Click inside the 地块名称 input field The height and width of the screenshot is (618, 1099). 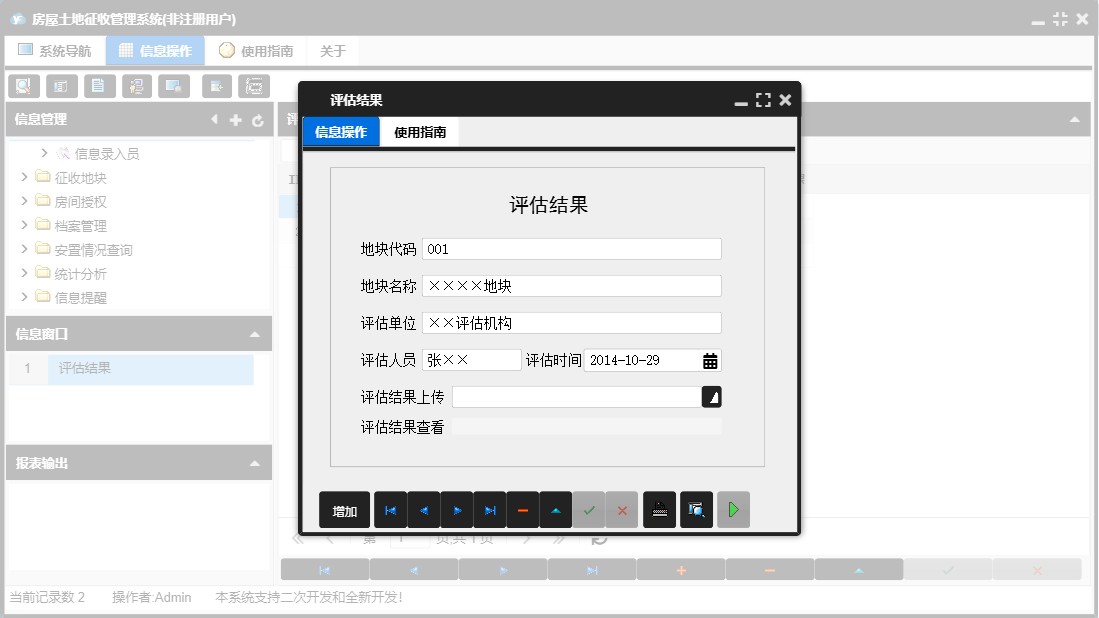click(570, 285)
